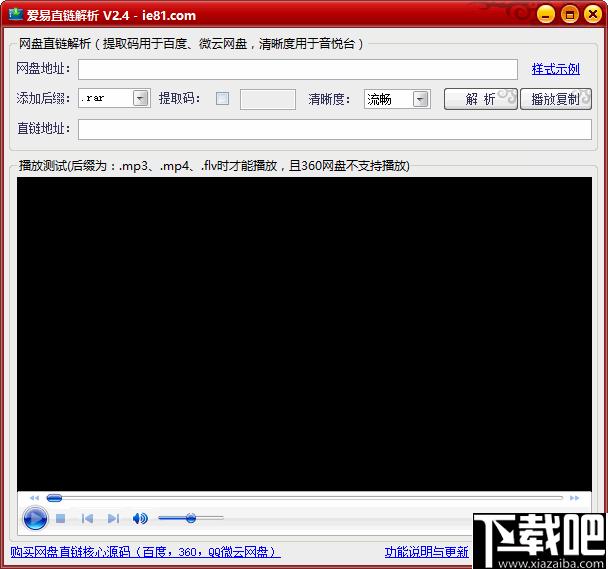Click the 播放复制 button
This screenshot has width=608, height=569.
point(555,99)
